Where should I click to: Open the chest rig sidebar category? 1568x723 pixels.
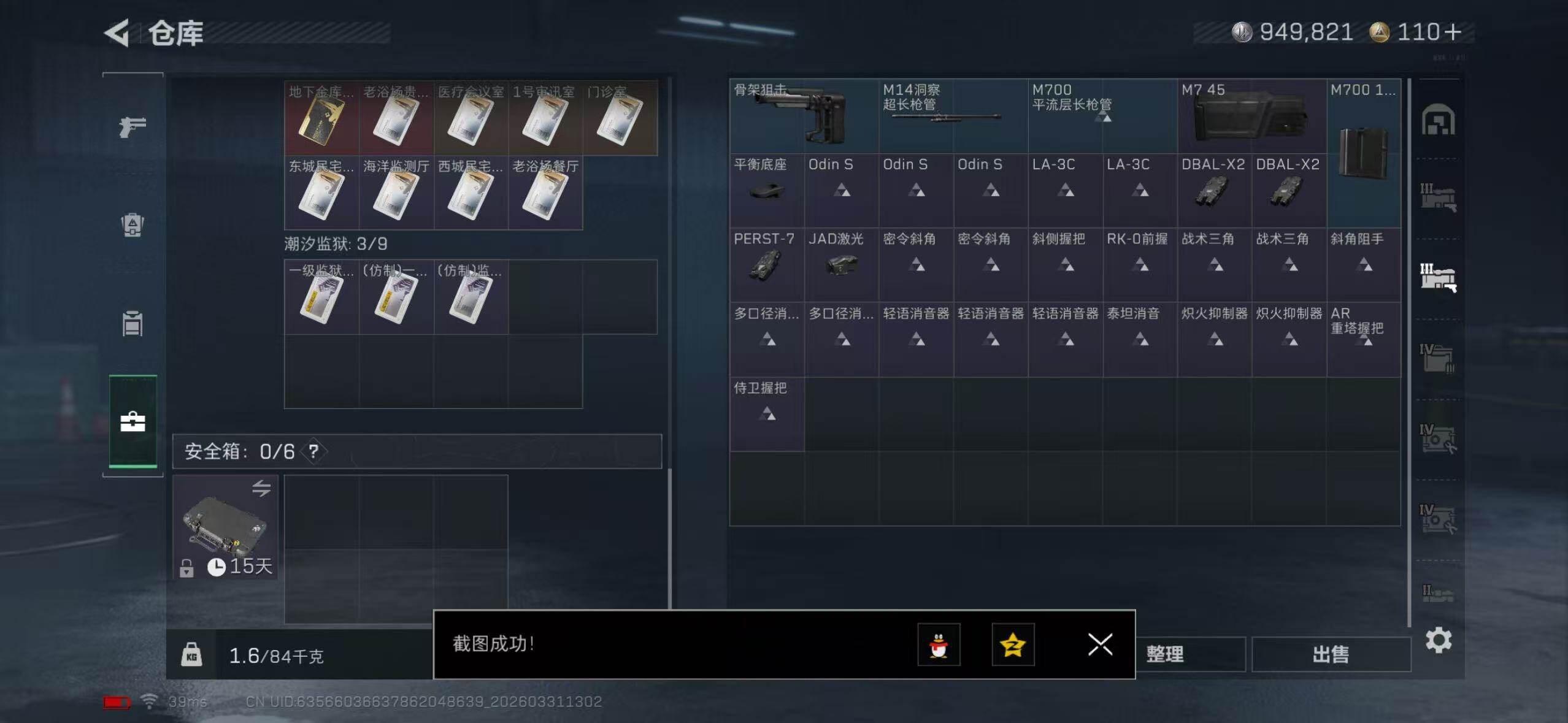click(133, 323)
